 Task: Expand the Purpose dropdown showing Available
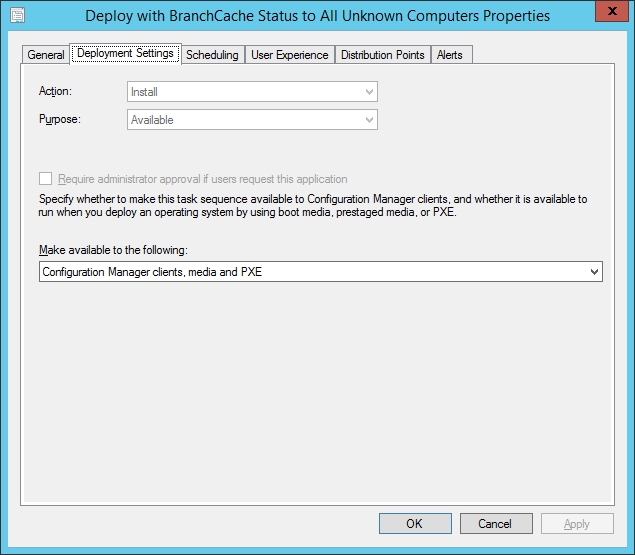pos(253,120)
